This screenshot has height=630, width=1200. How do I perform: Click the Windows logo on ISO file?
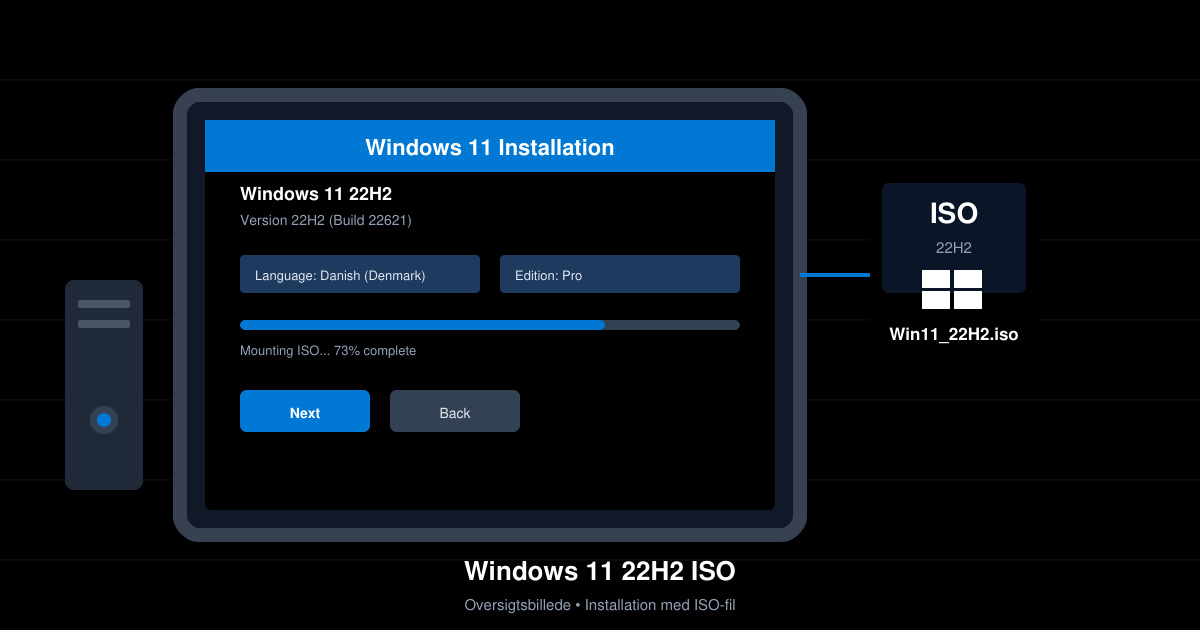952,289
